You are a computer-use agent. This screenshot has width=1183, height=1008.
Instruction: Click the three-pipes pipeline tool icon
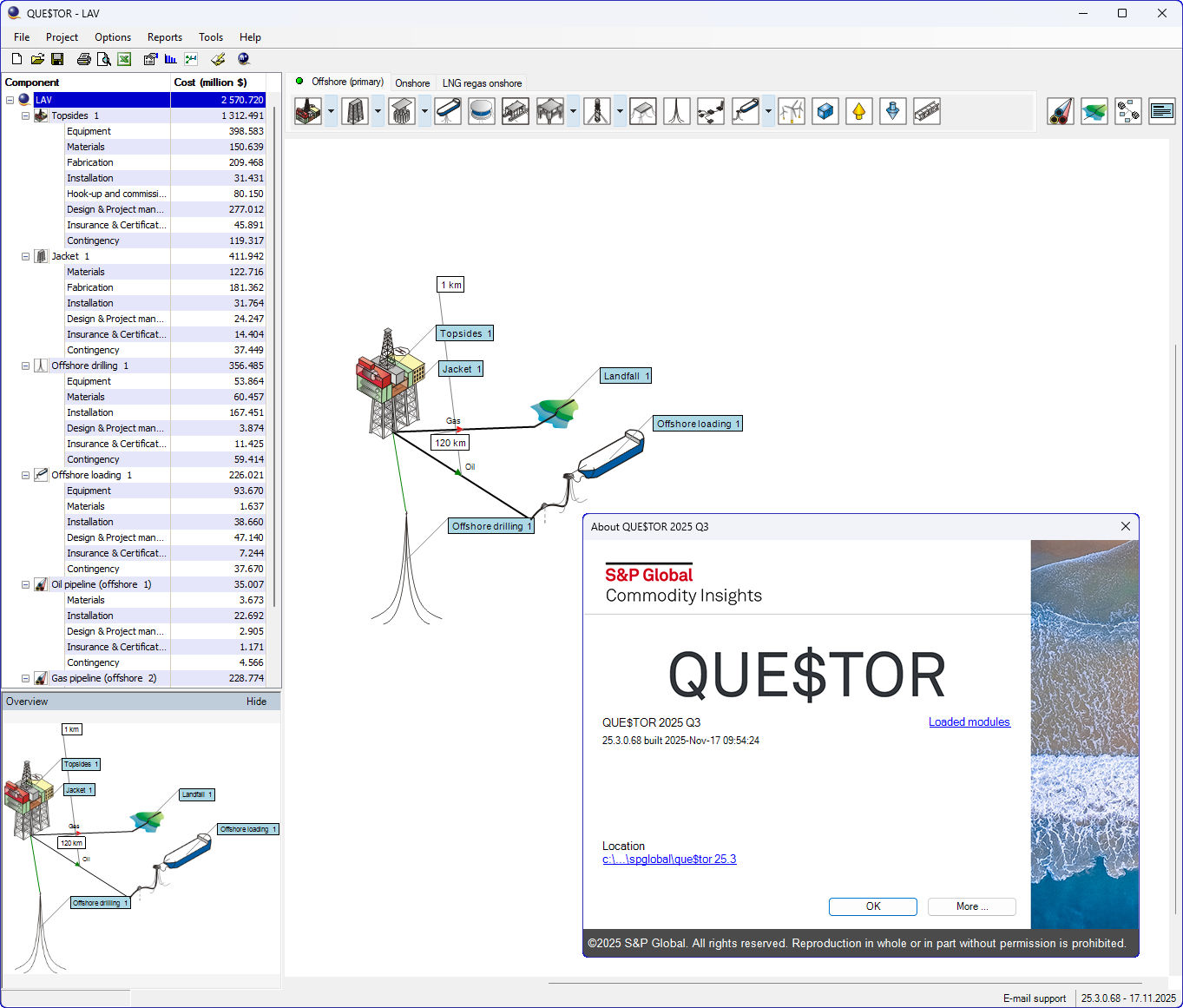[1060, 111]
